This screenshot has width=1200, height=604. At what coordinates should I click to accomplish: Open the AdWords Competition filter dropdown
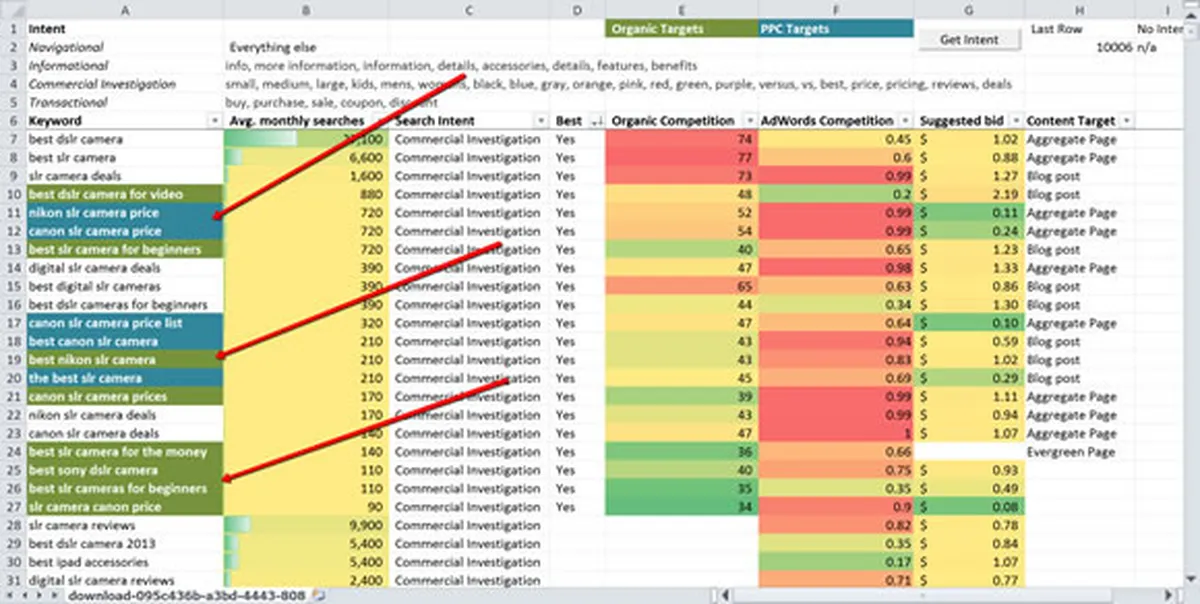(x=905, y=121)
